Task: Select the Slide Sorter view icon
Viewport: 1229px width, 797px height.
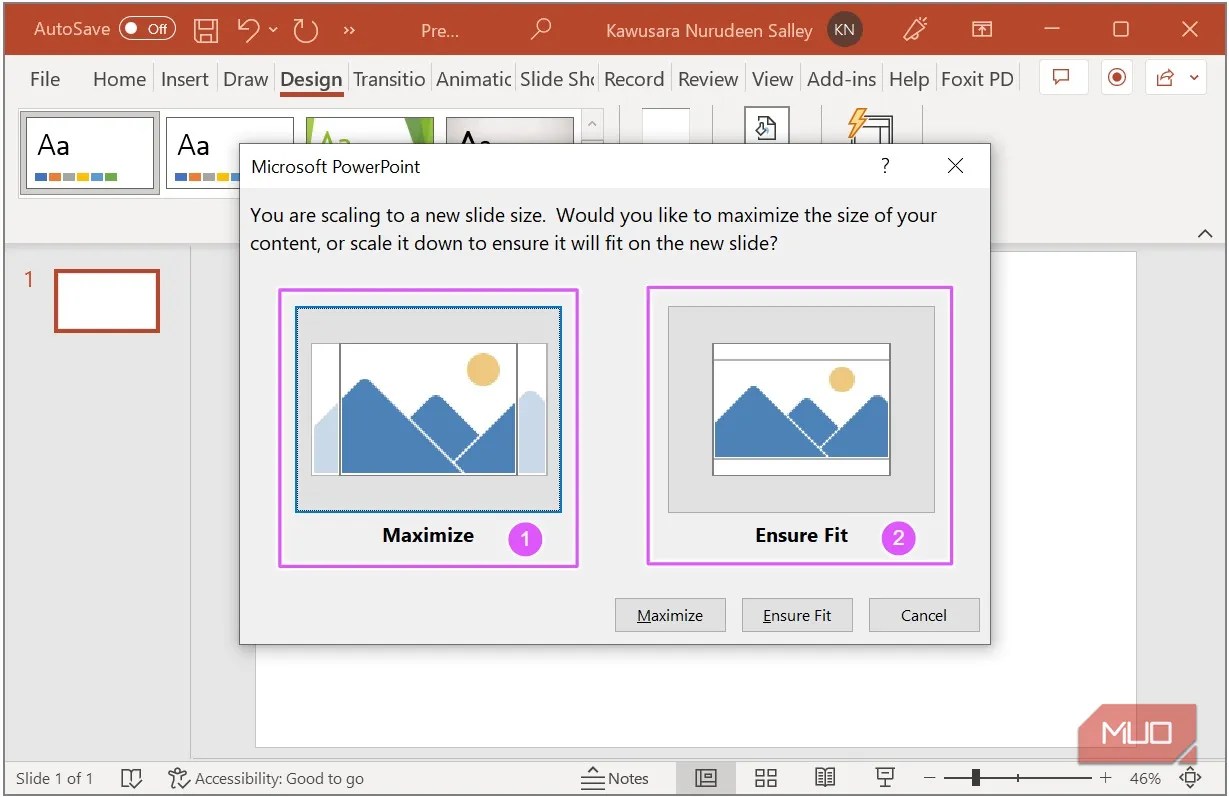Action: point(766,778)
